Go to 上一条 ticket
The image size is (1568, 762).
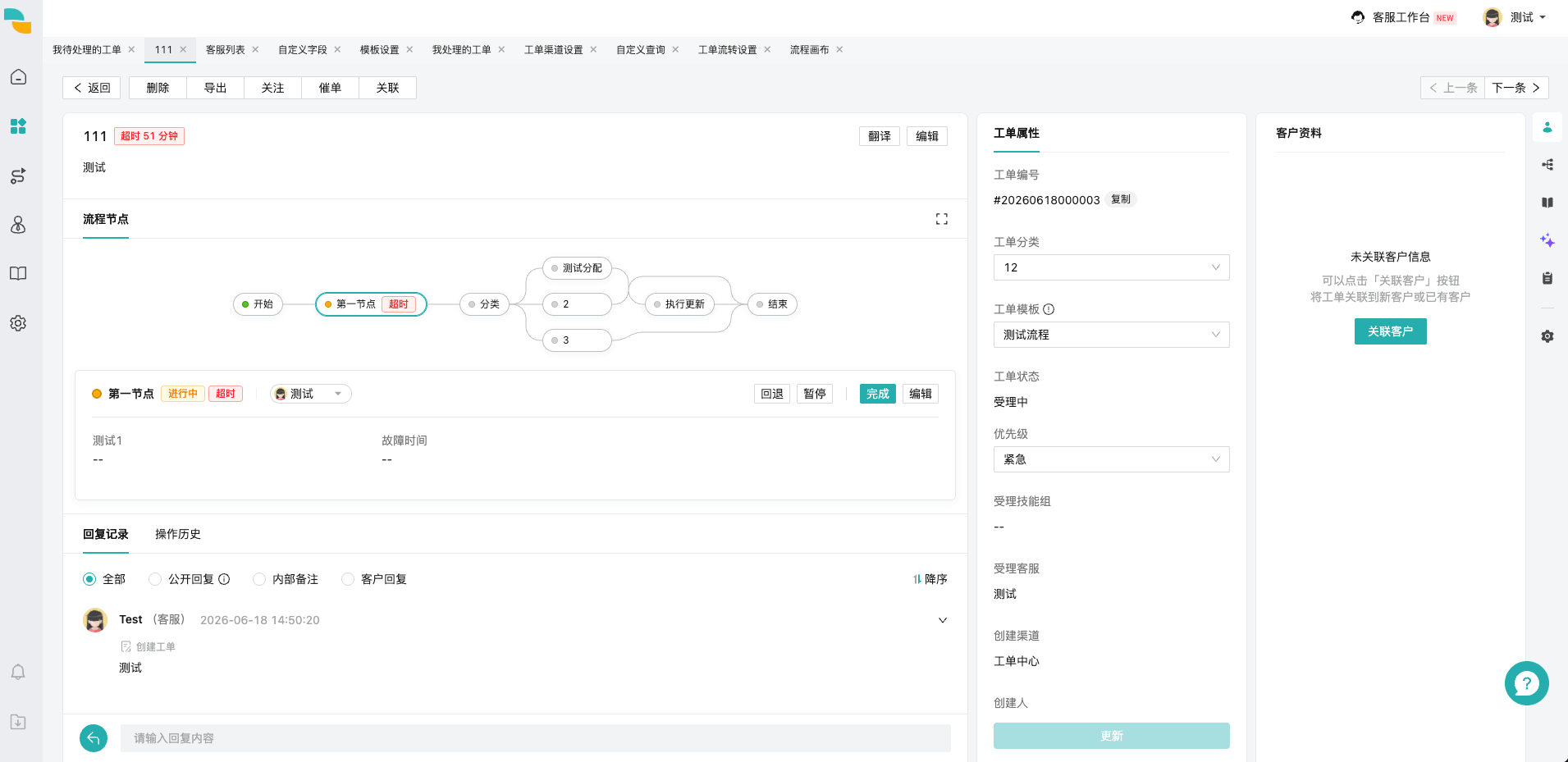1453,88
